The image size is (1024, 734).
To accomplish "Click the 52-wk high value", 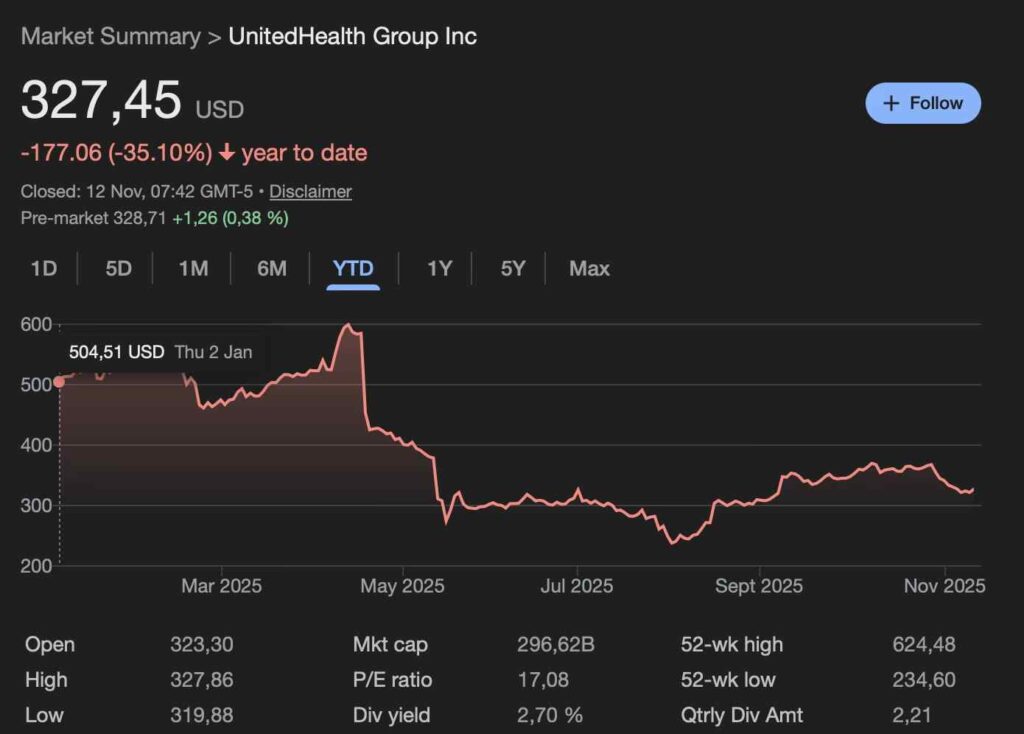I will click(923, 645).
